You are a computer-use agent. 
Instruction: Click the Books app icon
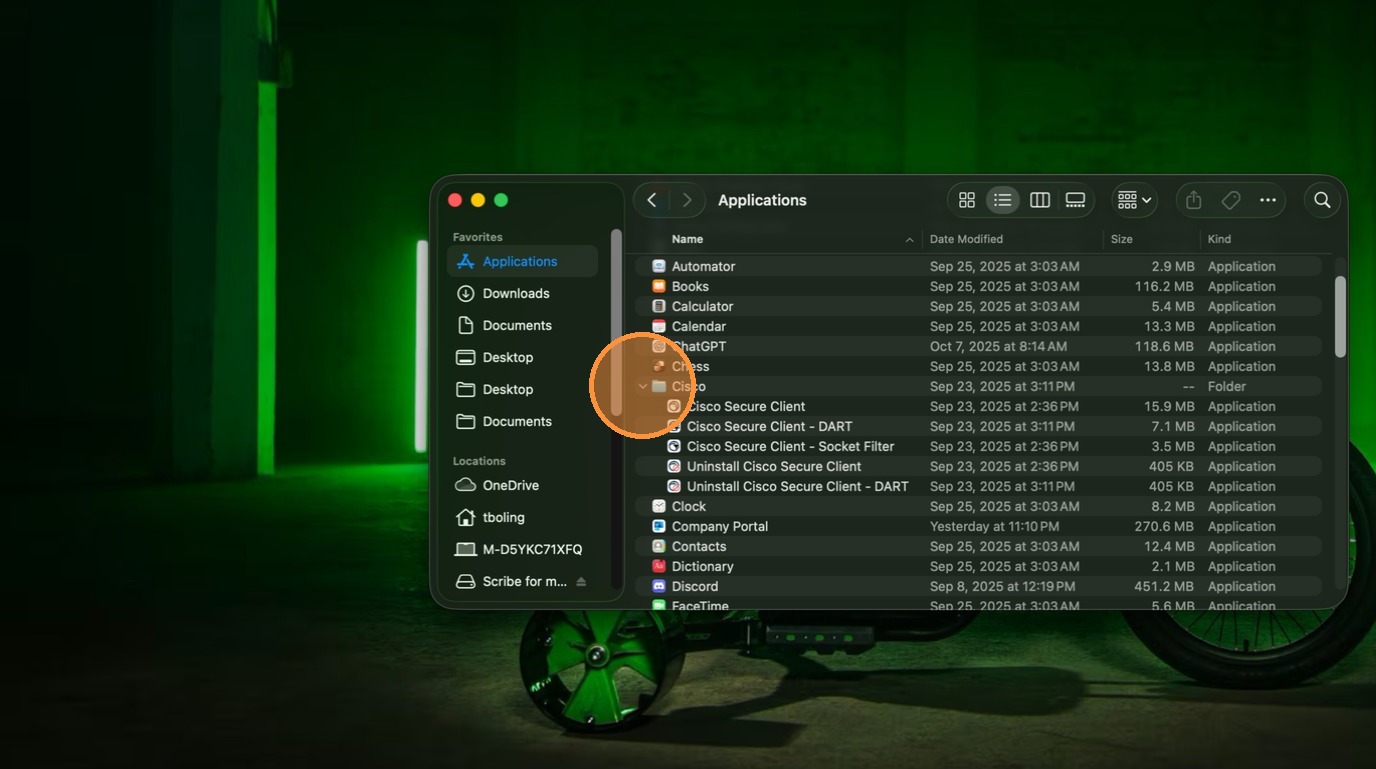point(659,286)
